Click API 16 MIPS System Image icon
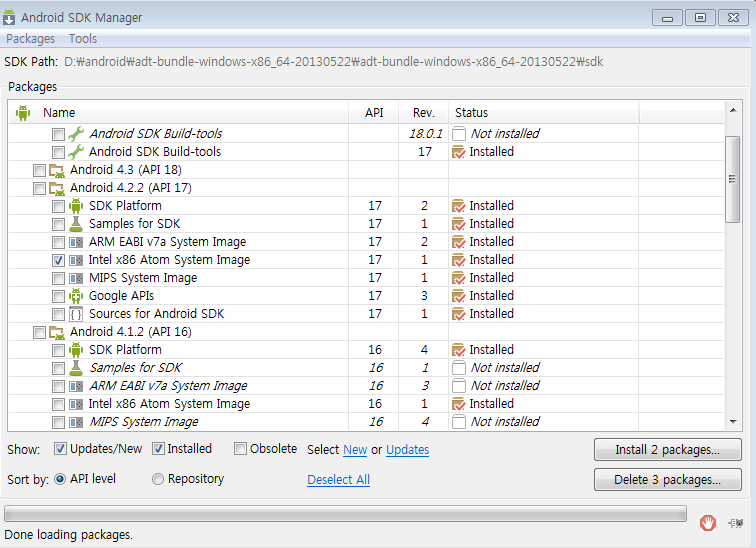 pos(76,422)
